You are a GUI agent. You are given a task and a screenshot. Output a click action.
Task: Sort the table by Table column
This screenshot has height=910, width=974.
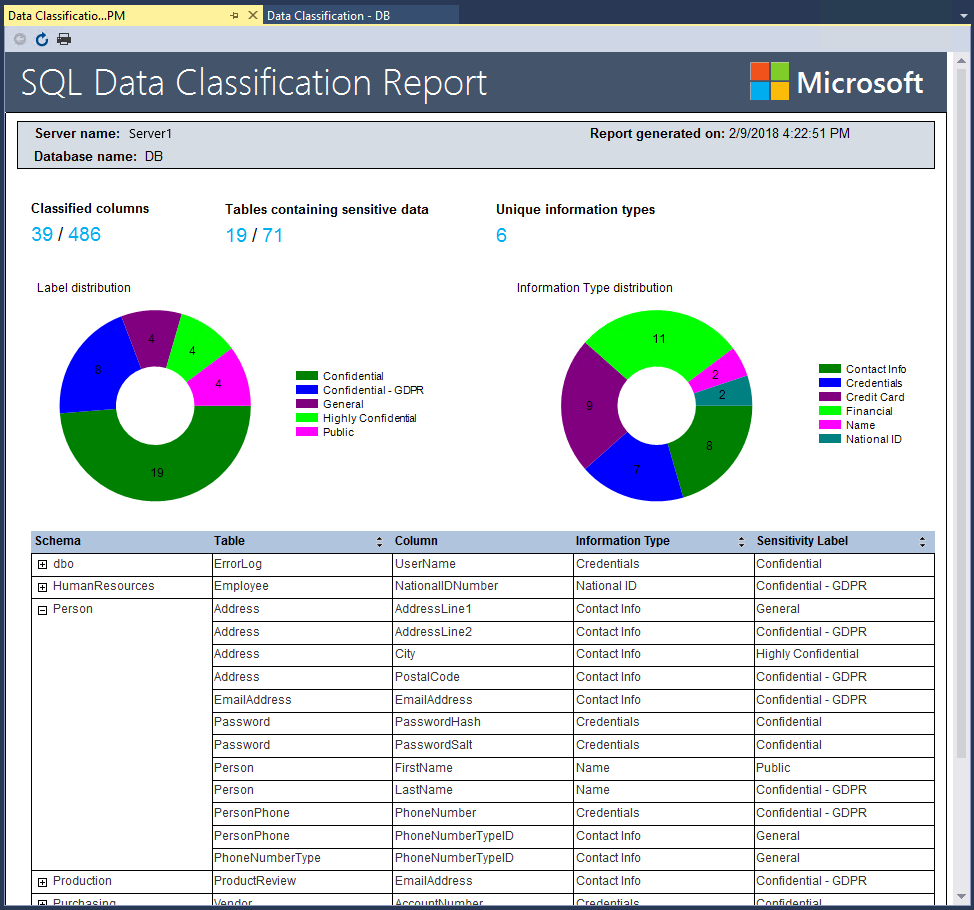point(379,540)
